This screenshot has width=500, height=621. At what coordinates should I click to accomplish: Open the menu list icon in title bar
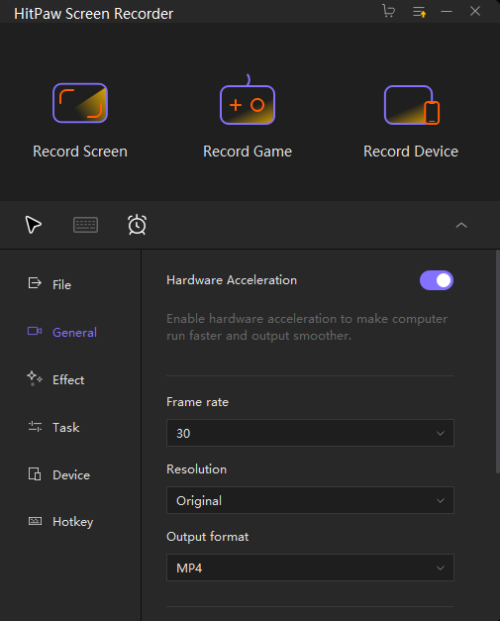click(x=419, y=12)
